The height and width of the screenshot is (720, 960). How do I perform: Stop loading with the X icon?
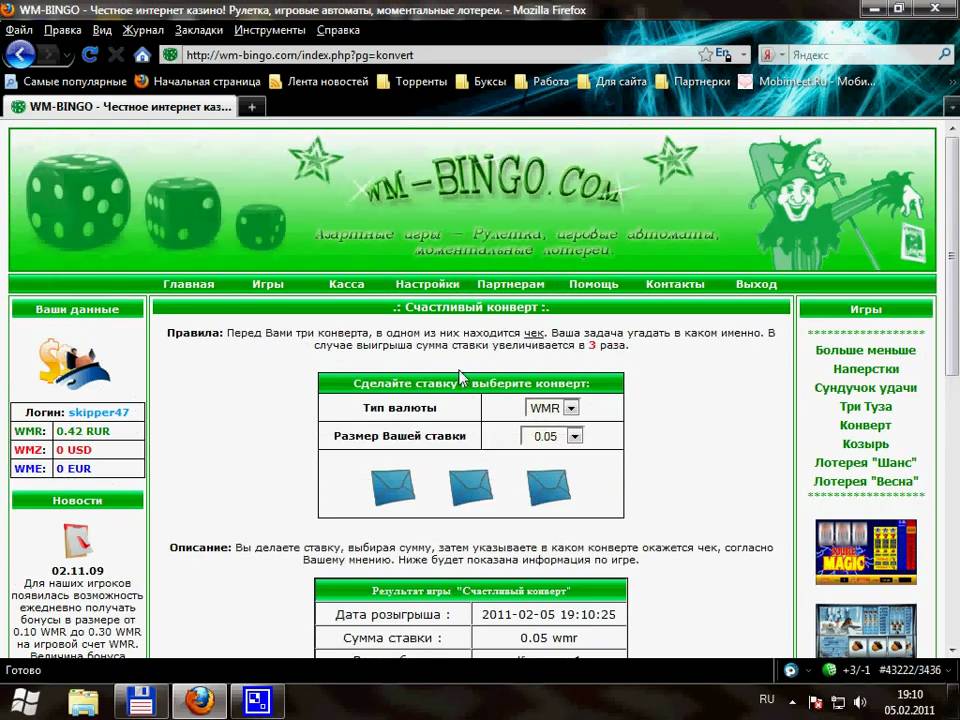(x=116, y=55)
